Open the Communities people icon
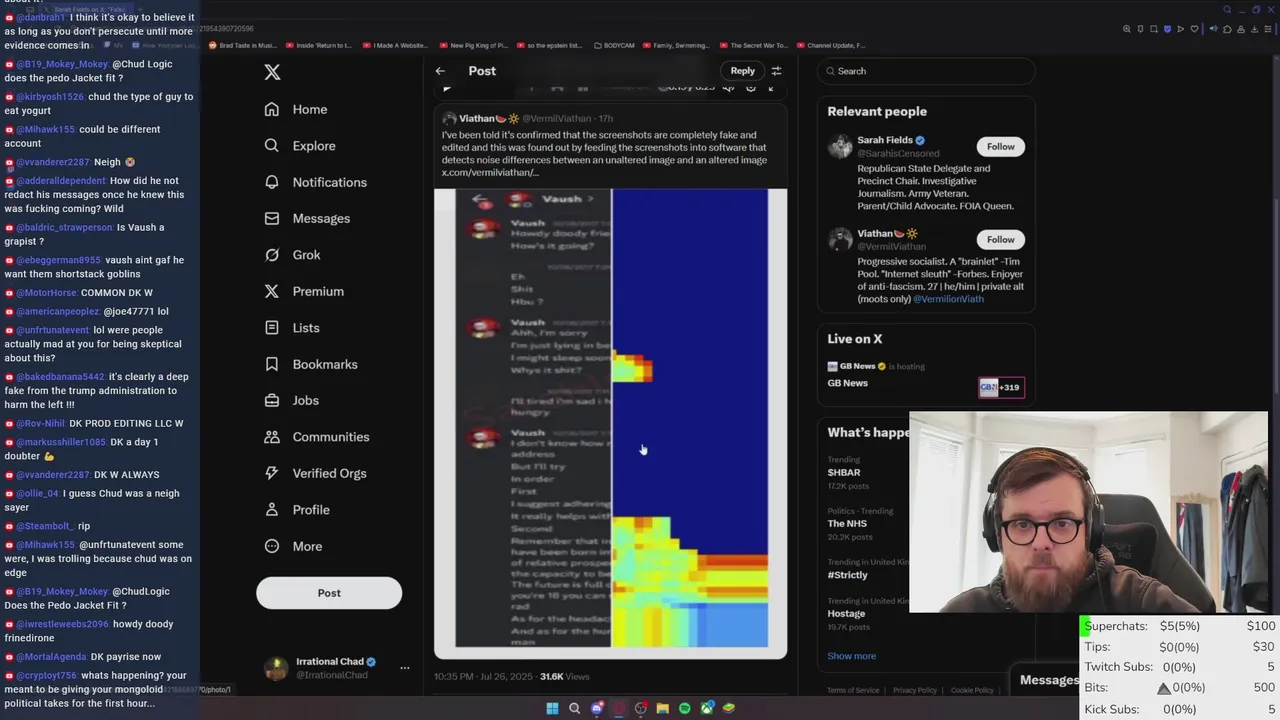The width and height of the screenshot is (1280, 720). coord(272,437)
